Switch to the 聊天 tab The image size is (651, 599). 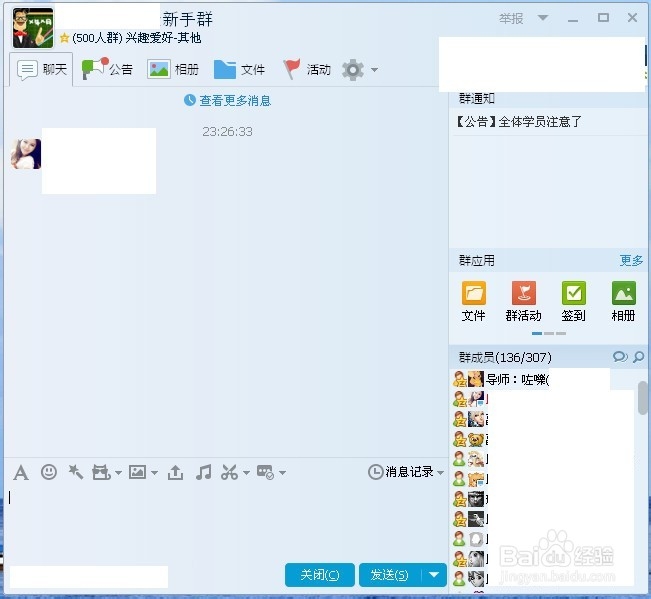(42, 69)
